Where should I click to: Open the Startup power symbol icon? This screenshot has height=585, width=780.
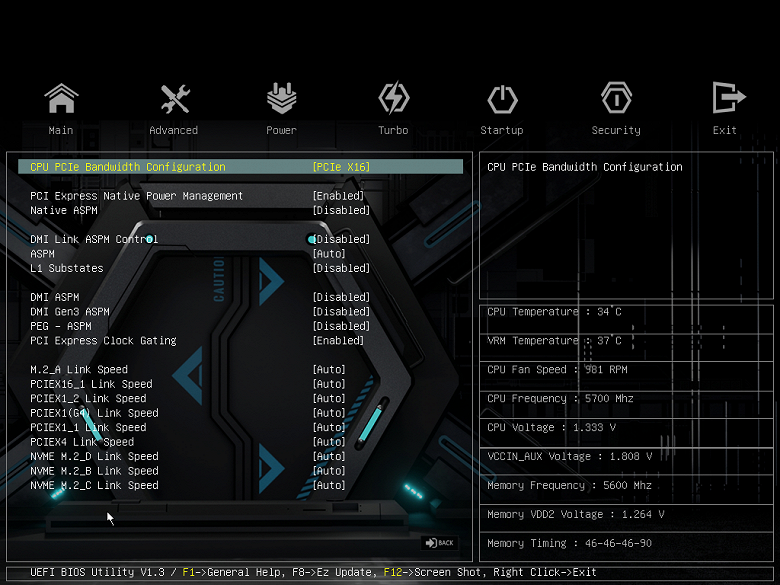[x=502, y=99]
